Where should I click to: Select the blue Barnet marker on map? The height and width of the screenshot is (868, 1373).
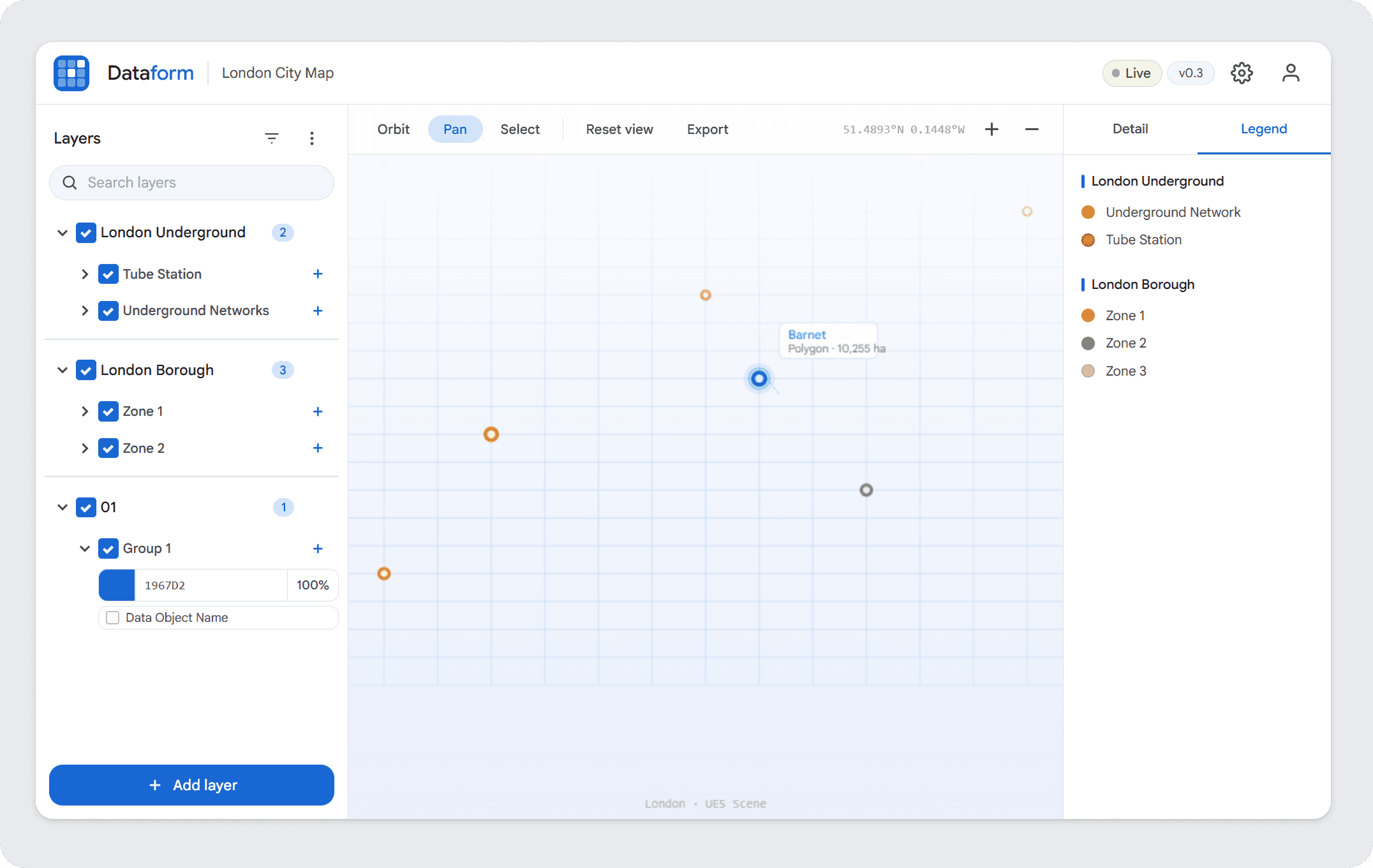(x=759, y=379)
